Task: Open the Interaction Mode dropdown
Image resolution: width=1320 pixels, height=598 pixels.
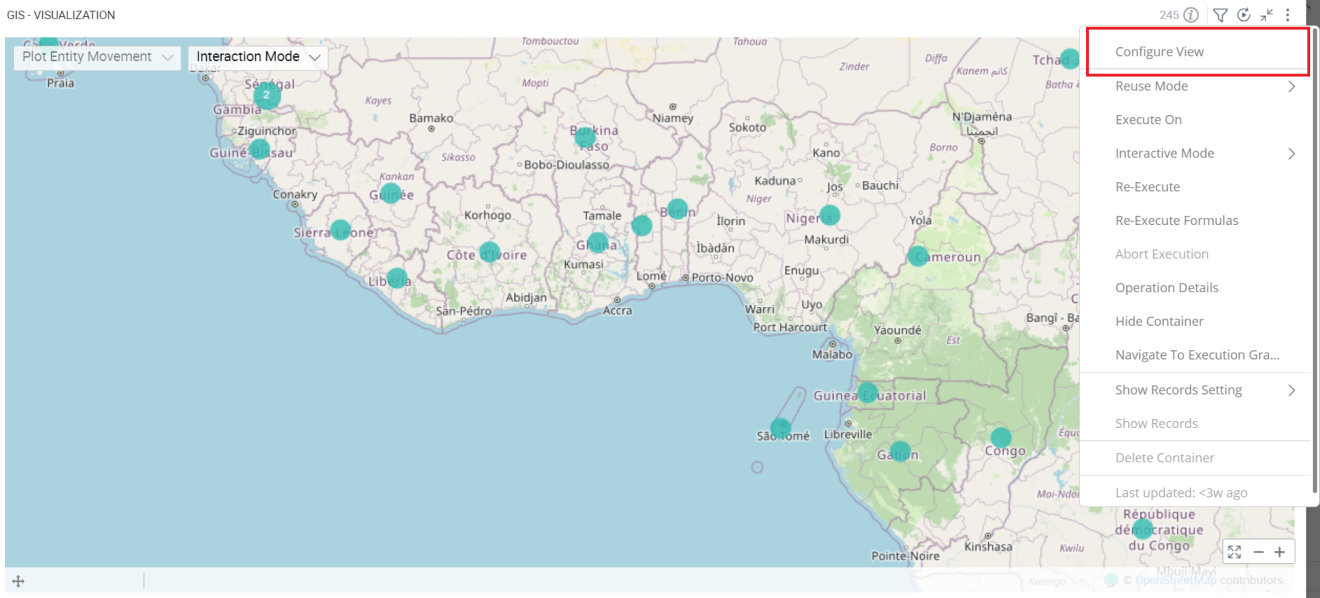Action: pos(258,57)
